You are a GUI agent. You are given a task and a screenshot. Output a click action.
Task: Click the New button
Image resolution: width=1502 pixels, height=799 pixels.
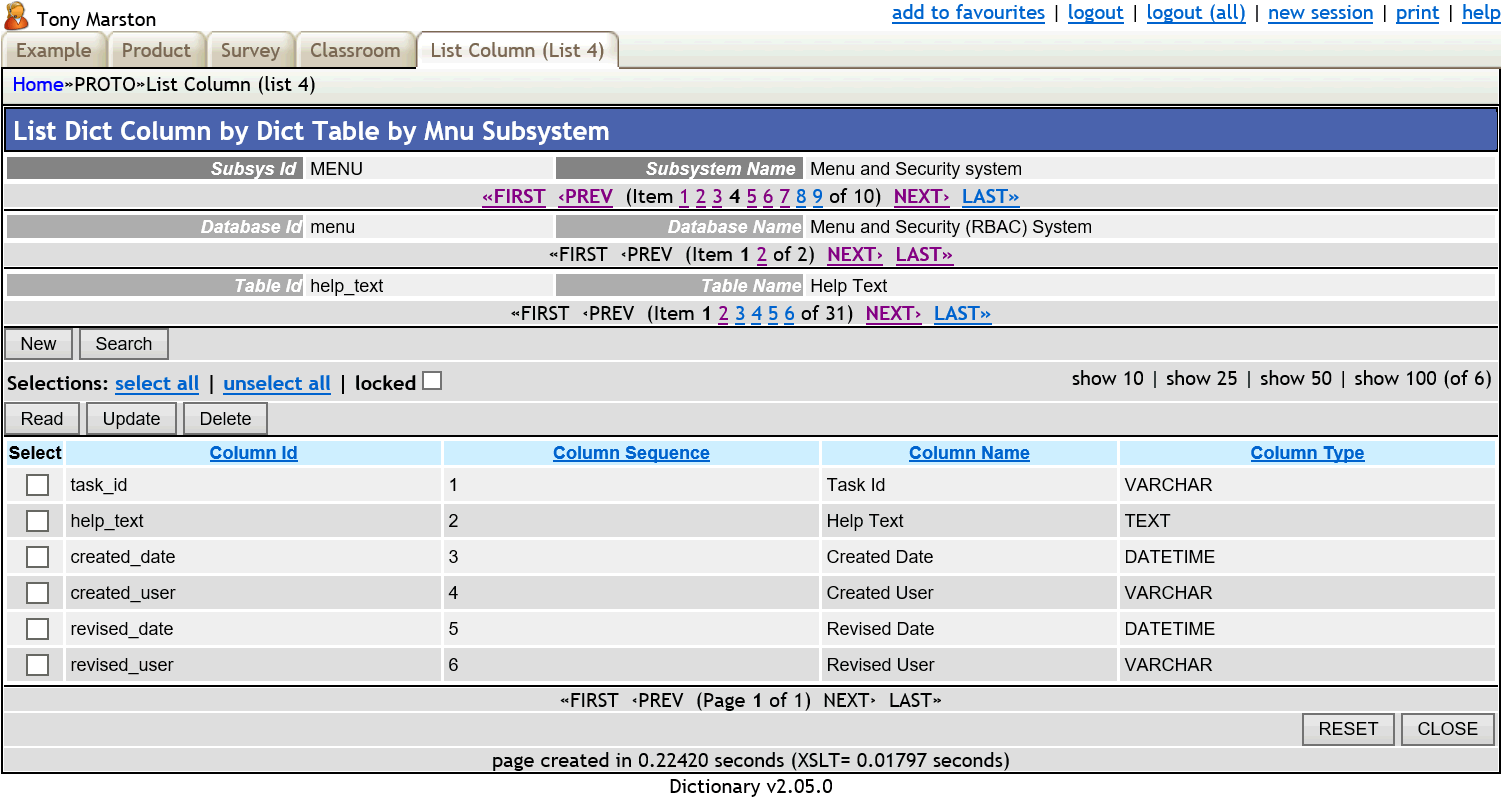38,343
